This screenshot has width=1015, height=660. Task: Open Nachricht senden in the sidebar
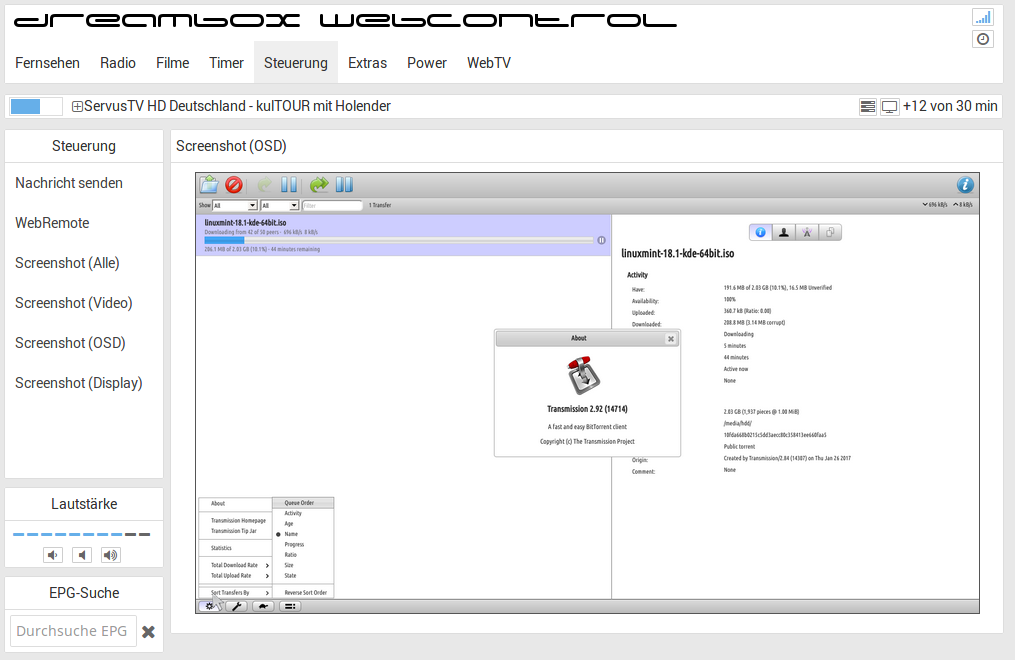pyautogui.click(x=69, y=183)
